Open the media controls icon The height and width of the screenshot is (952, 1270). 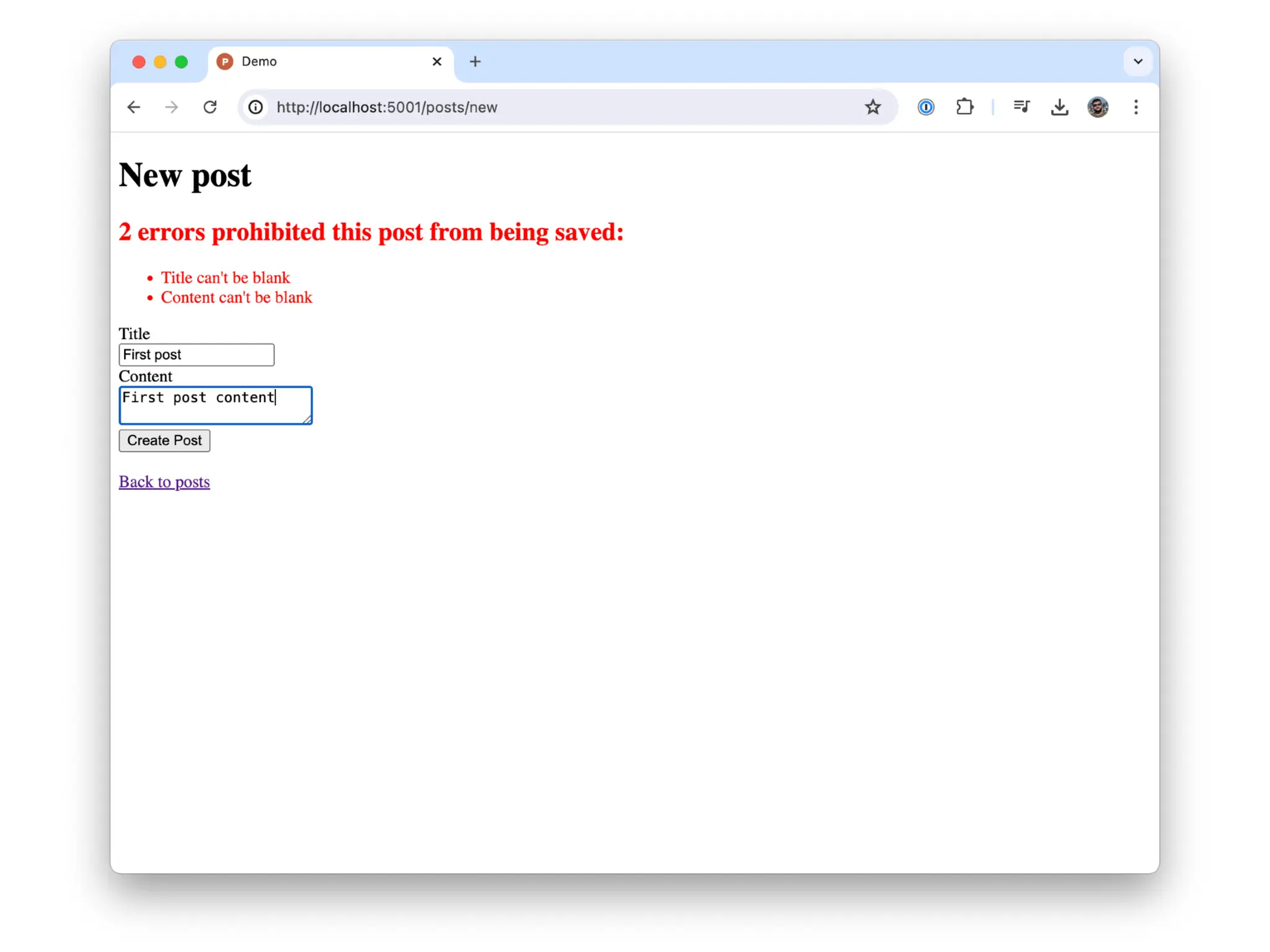1021,107
